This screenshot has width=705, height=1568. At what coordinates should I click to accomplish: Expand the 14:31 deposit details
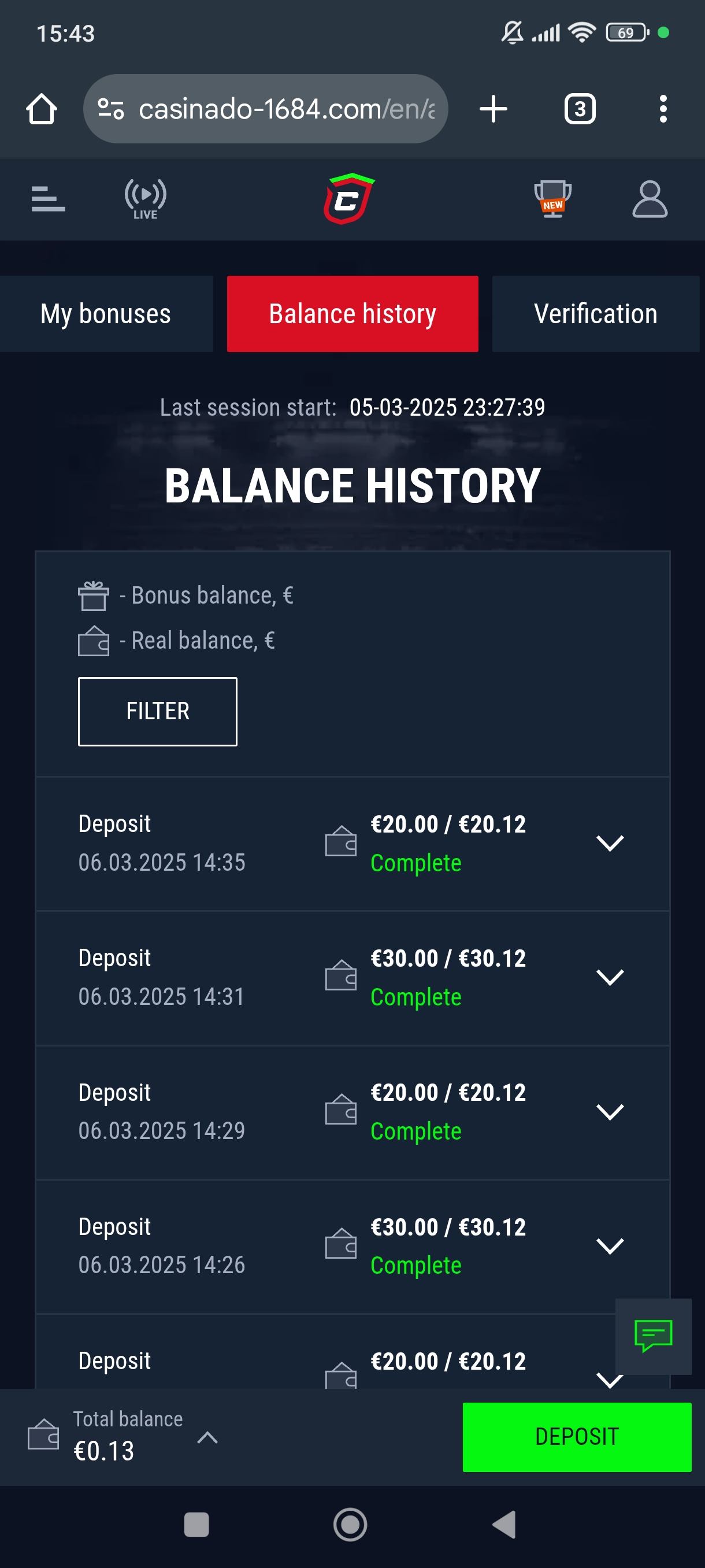(610, 977)
